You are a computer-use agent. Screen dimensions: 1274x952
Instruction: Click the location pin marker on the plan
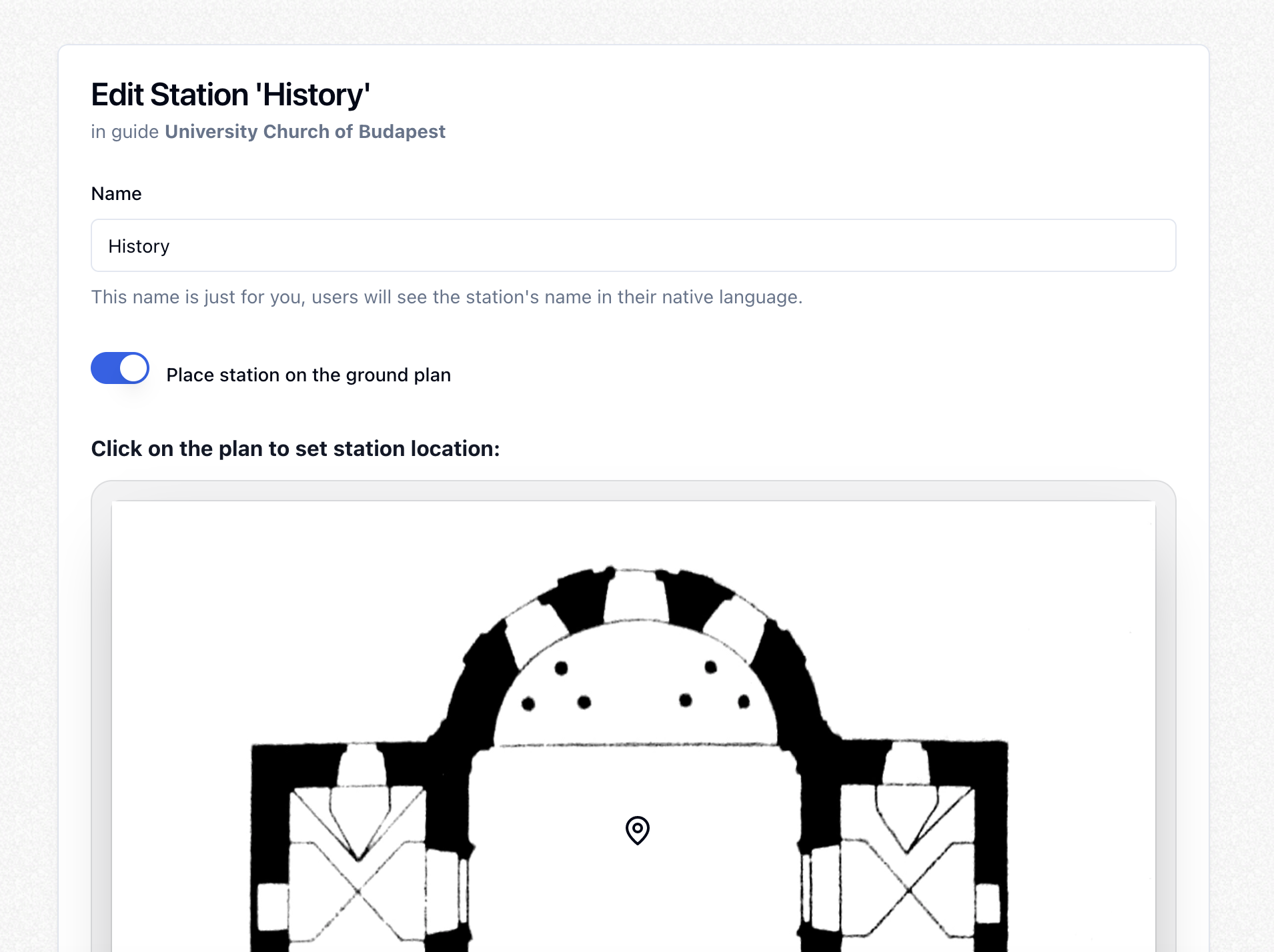click(x=637, y=830)
